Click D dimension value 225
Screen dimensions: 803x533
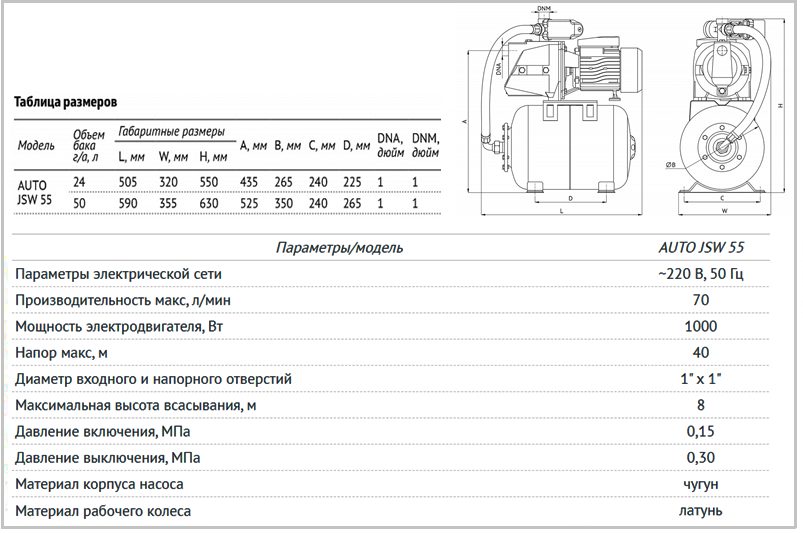352,182
